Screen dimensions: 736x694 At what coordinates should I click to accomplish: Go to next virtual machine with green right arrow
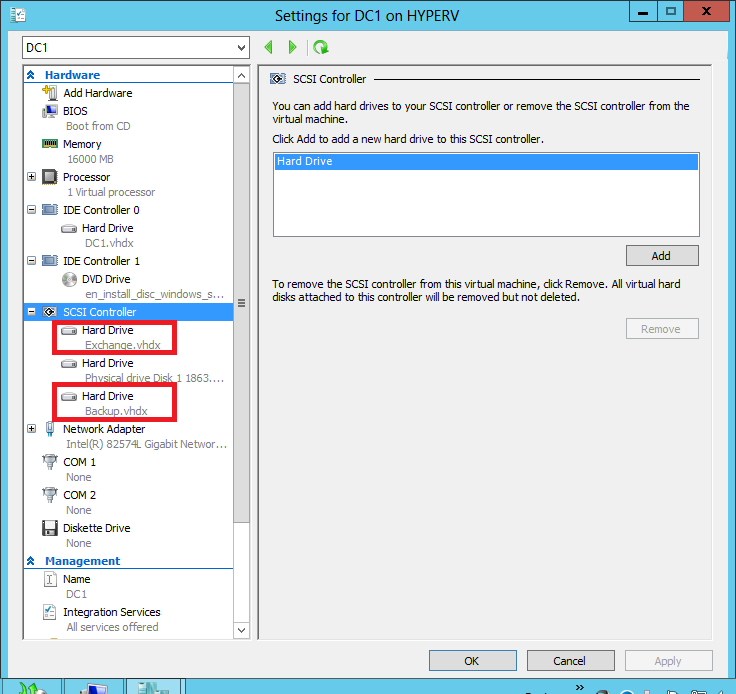point(292,47)
